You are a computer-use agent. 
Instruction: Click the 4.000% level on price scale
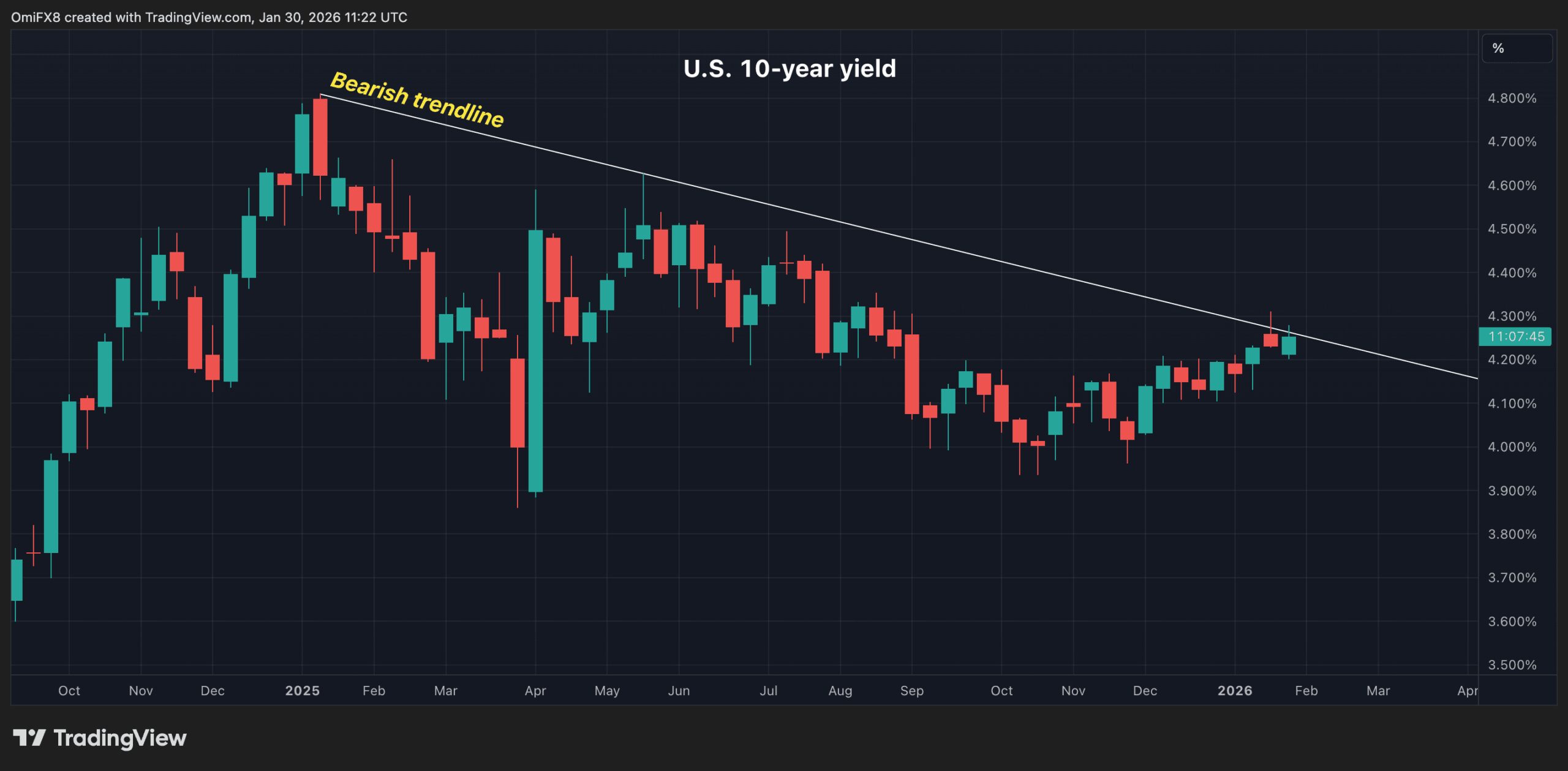pyautogui.click(x=1512, y=447)
